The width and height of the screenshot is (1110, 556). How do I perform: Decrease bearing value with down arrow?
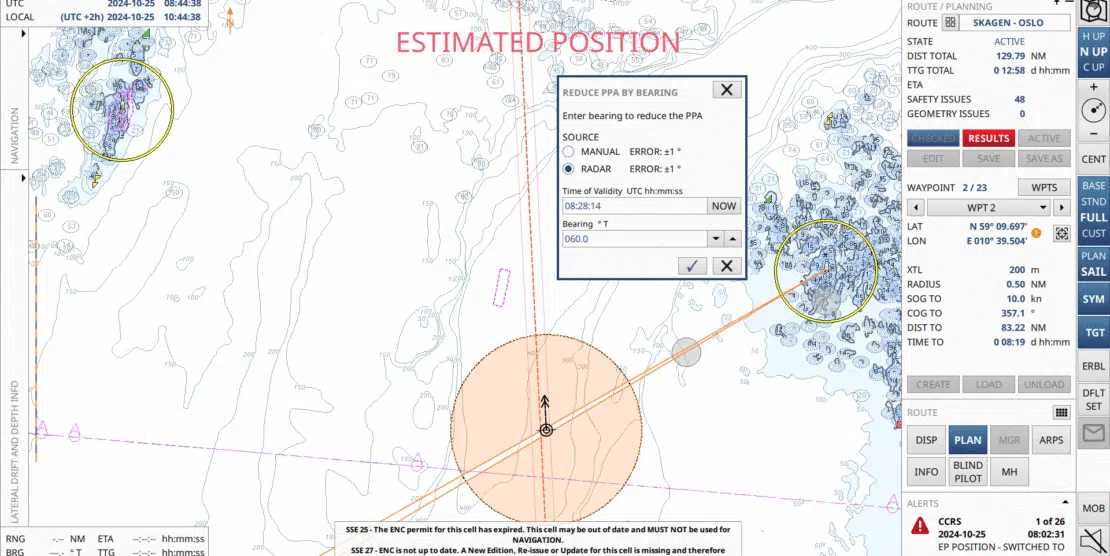pos(714,239)
